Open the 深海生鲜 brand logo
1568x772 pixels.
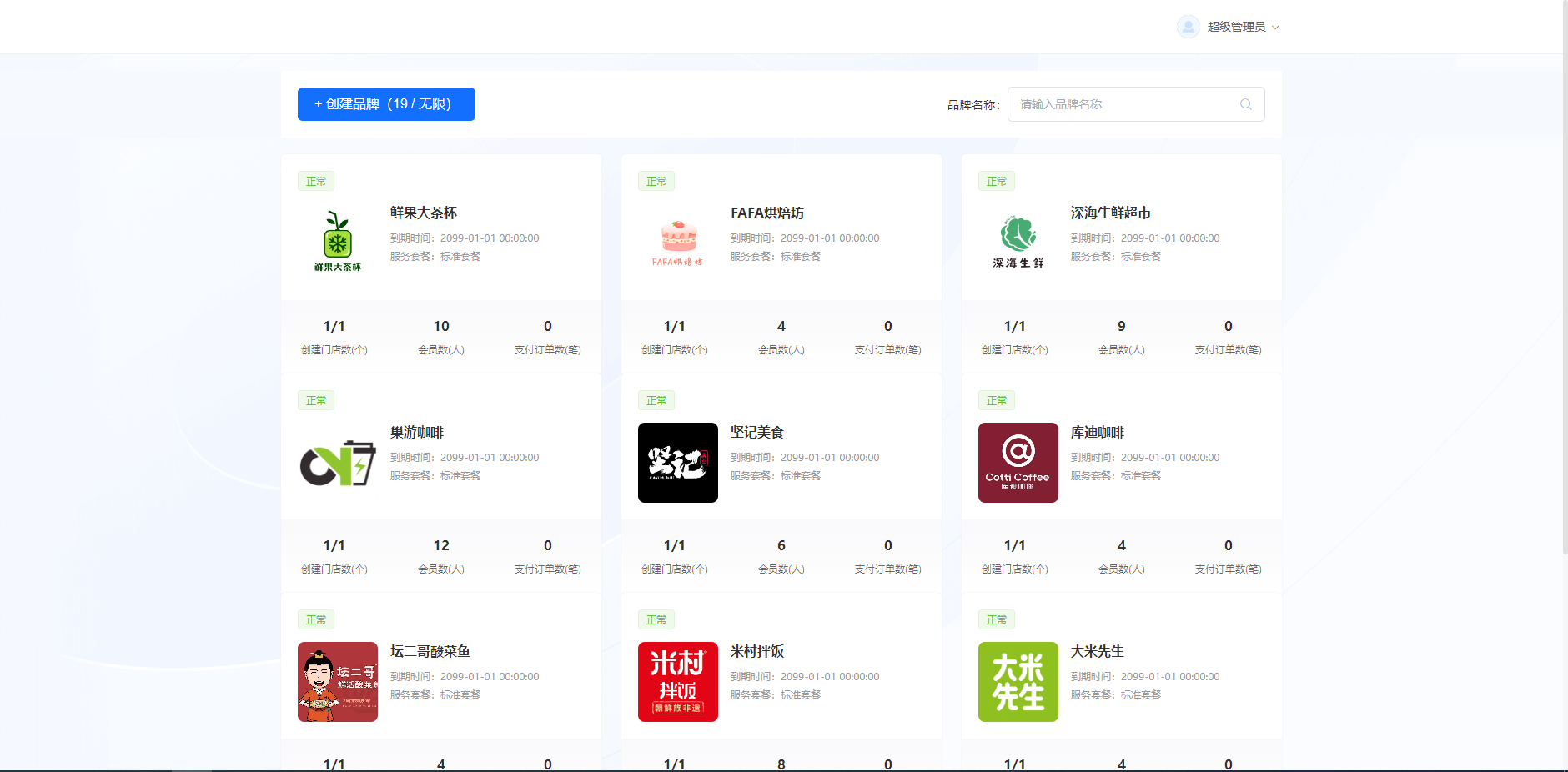point(1018,243)
